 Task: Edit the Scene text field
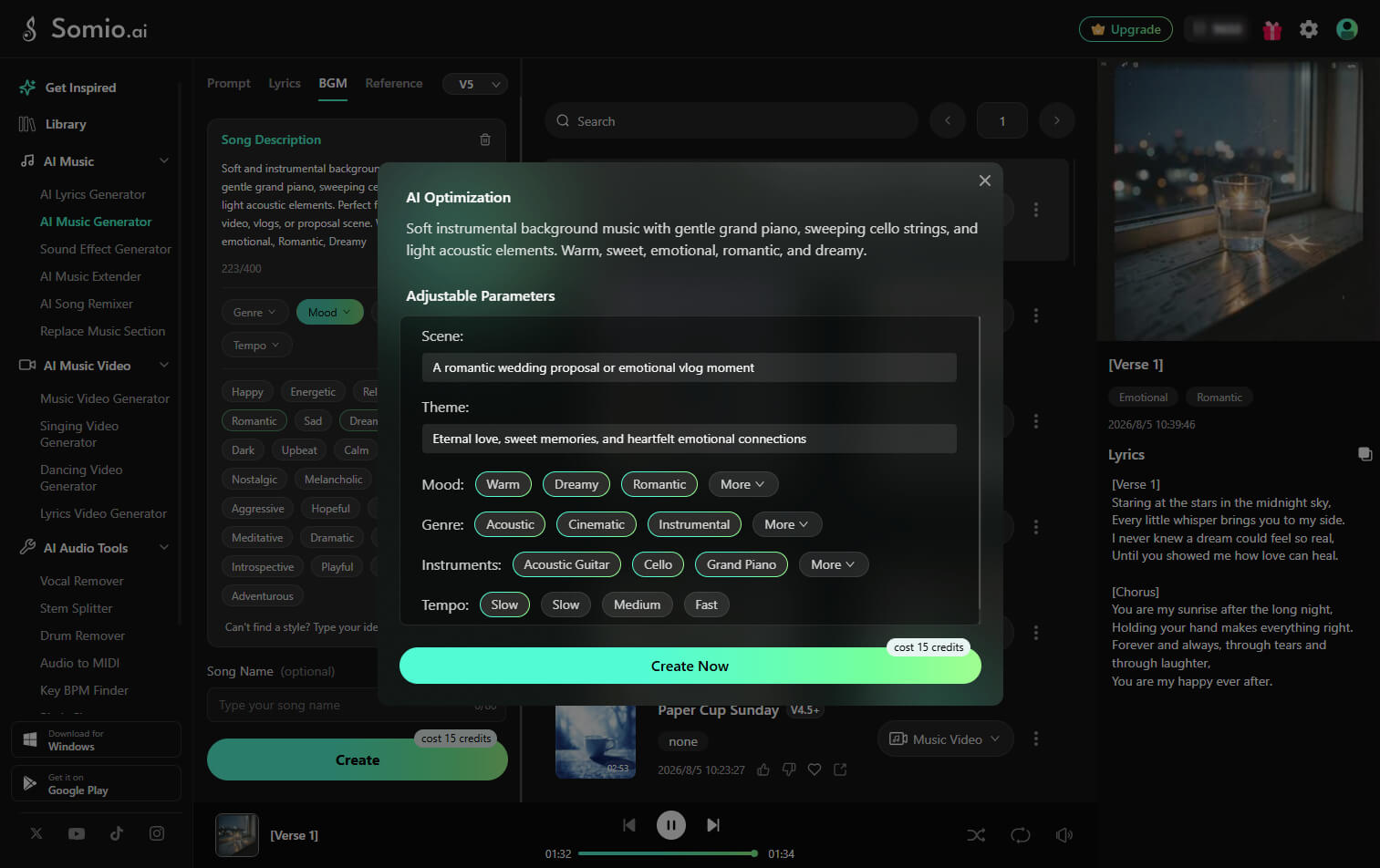[x=689, y=367]
